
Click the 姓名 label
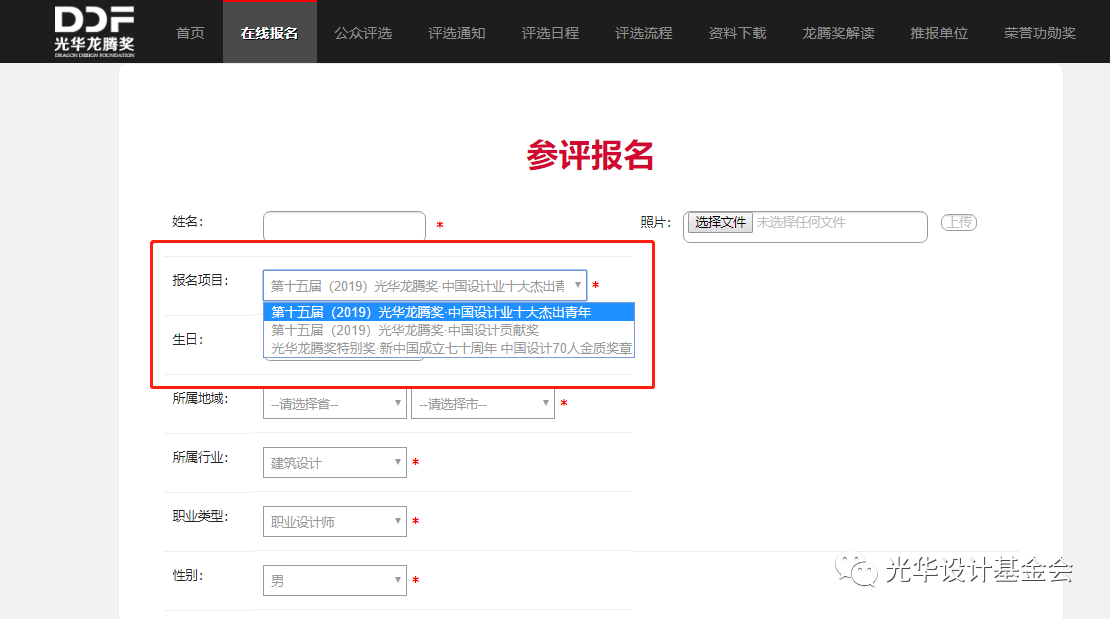point(188,222)
